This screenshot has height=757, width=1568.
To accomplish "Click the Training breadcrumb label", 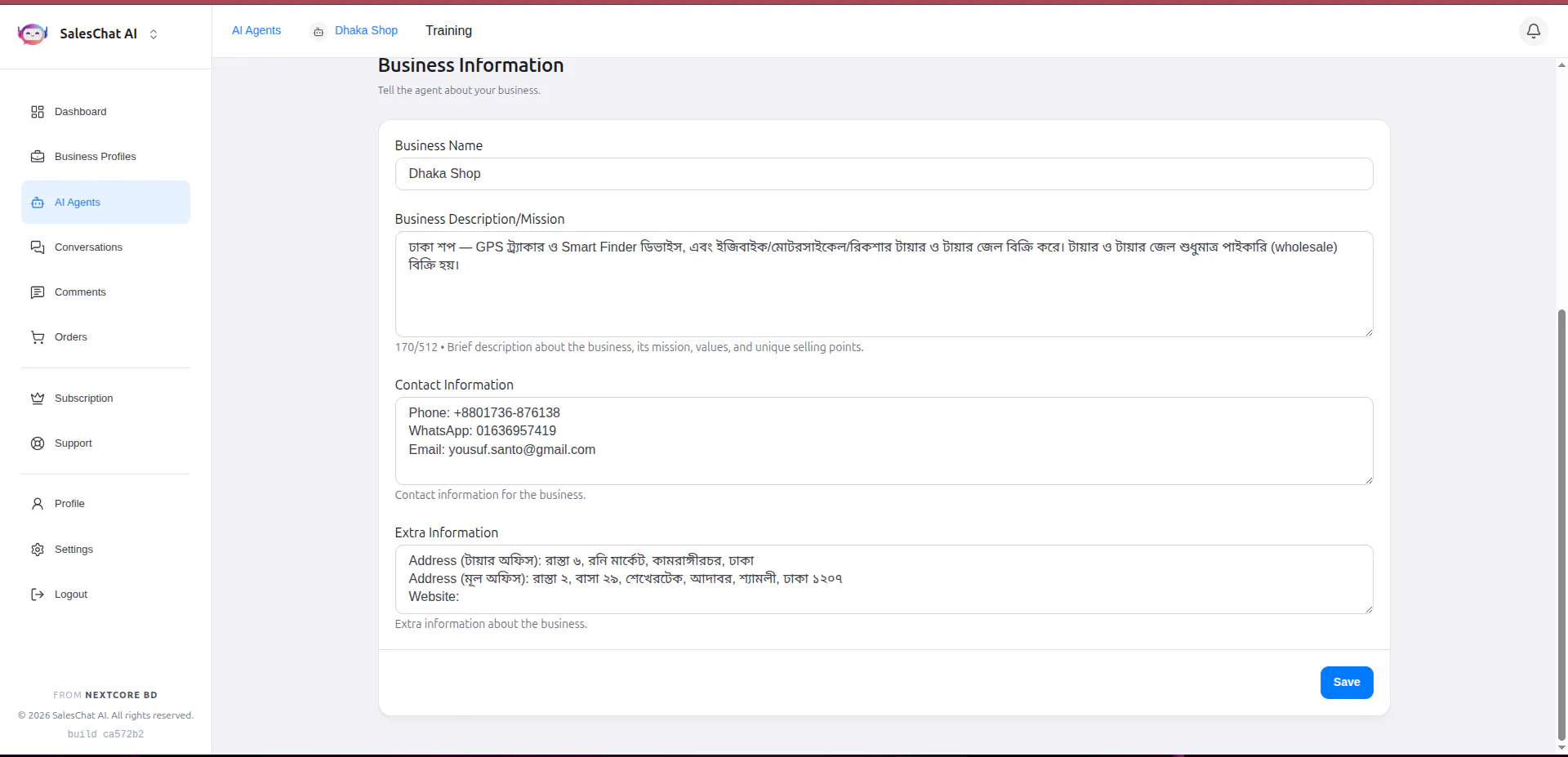I will (448, 30).
